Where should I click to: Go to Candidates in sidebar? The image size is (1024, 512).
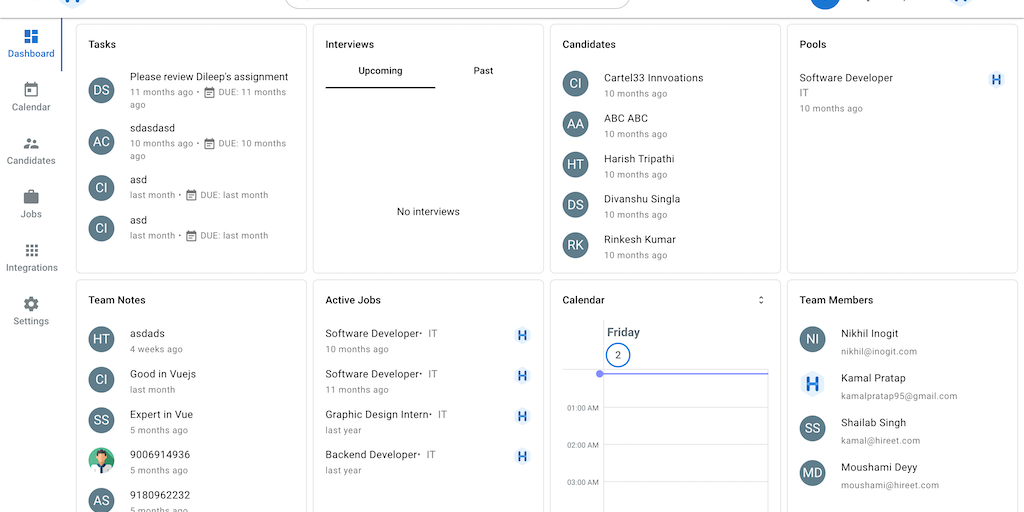click(31, 144)
